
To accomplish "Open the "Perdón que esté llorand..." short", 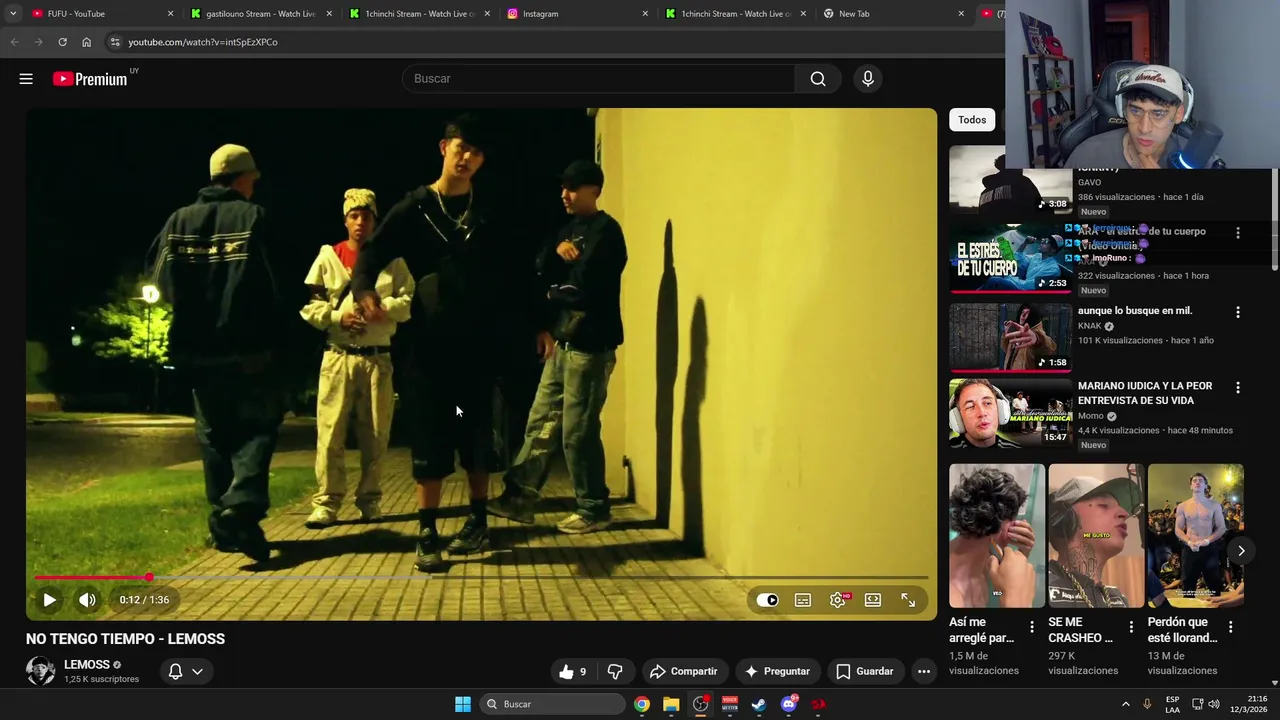I will 1195,536.
